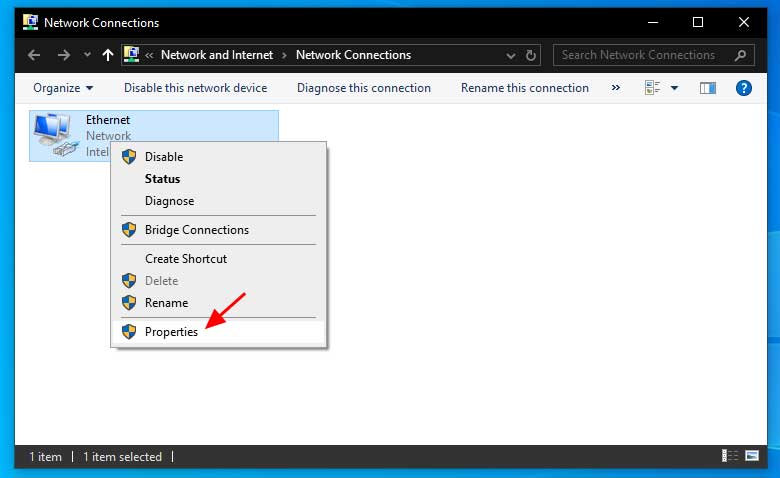Screen dimensions: 780x478
Task: Click the Ethernet connection name
Action: coord(107,120)
